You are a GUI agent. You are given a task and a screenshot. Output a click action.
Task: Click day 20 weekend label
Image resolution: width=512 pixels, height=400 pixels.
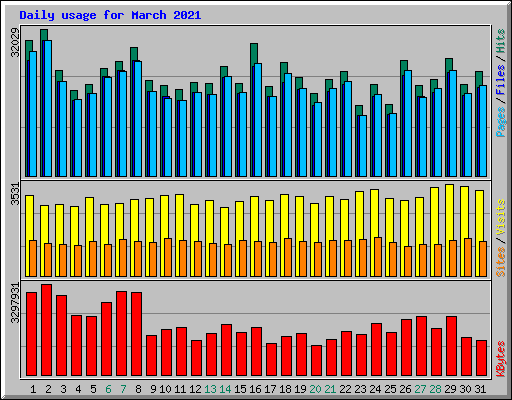315,389
